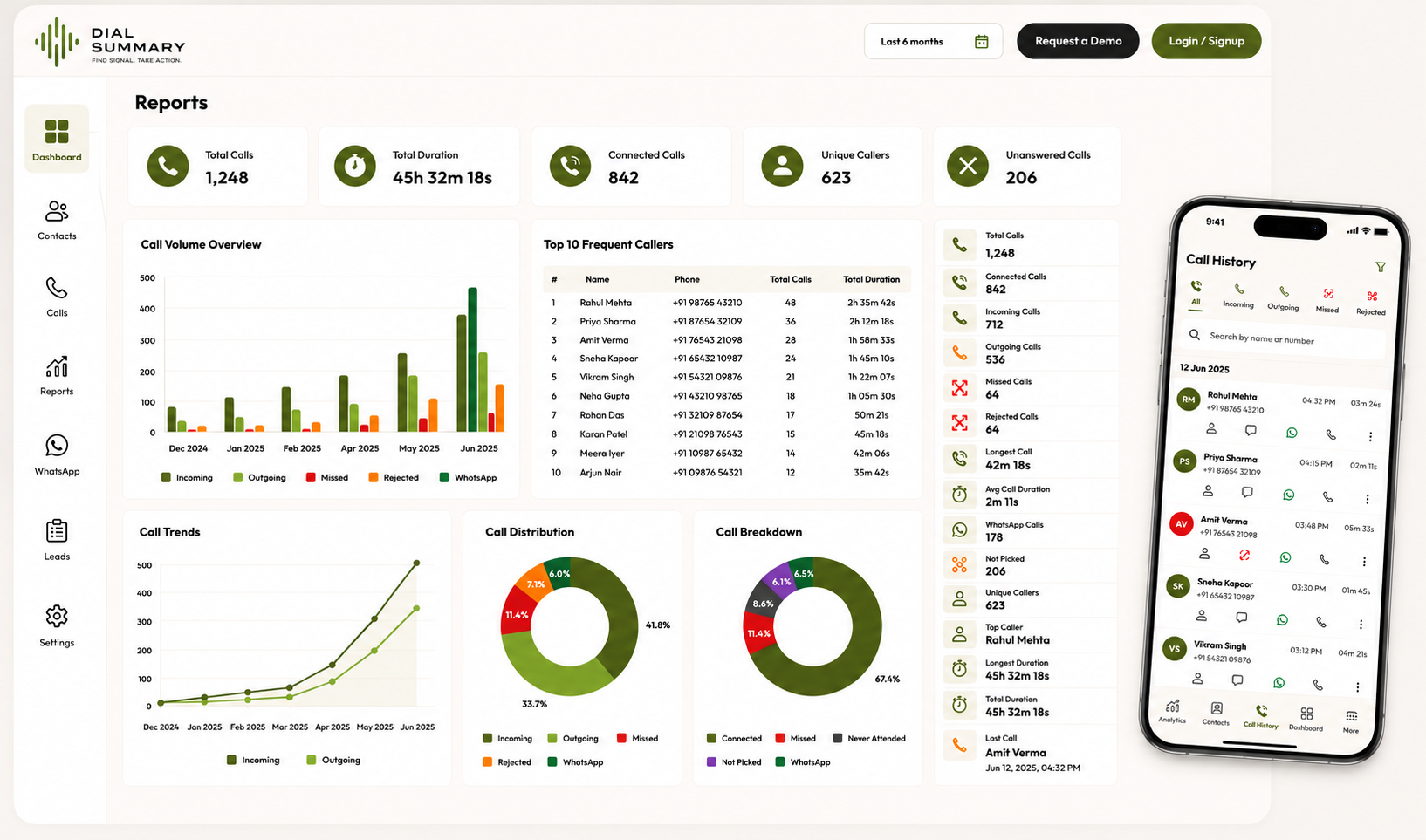Tap More in the phone bottom navigation
1426x840 pixels.
(x=1351, y=722)
